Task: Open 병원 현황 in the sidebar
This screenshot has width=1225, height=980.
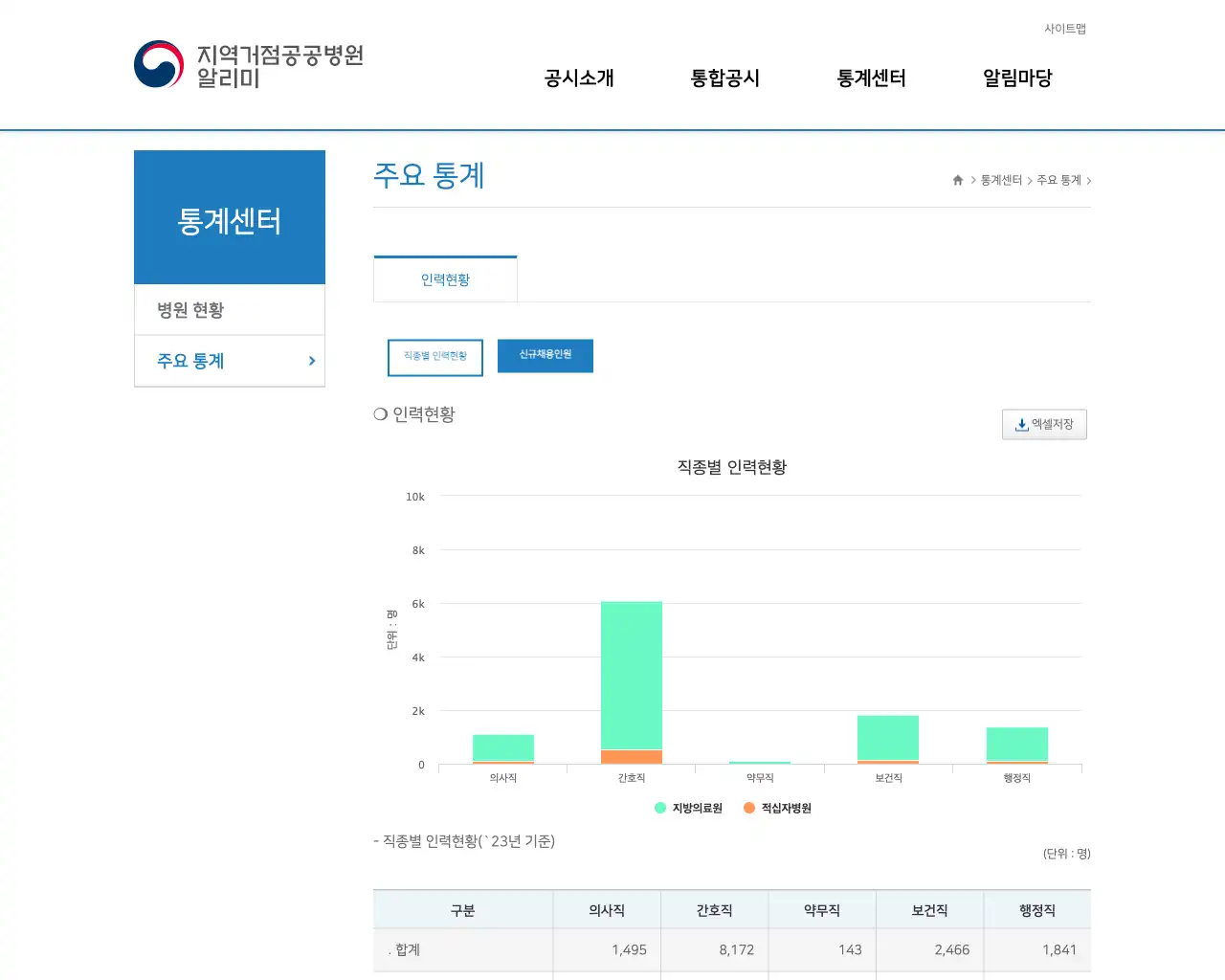Action: 190,310
